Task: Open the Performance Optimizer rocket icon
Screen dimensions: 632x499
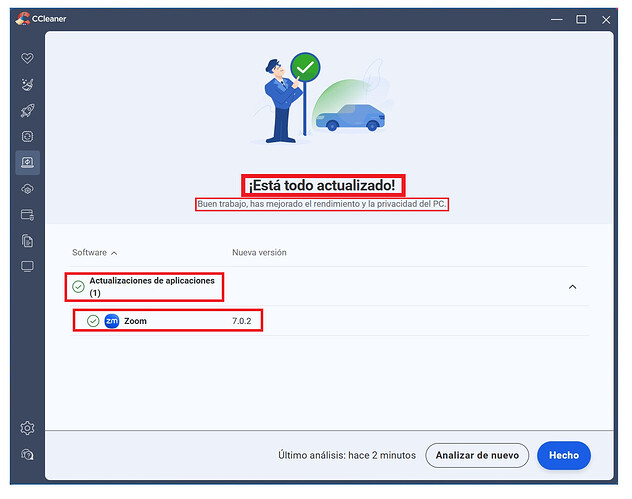Action: click(27, 110)
